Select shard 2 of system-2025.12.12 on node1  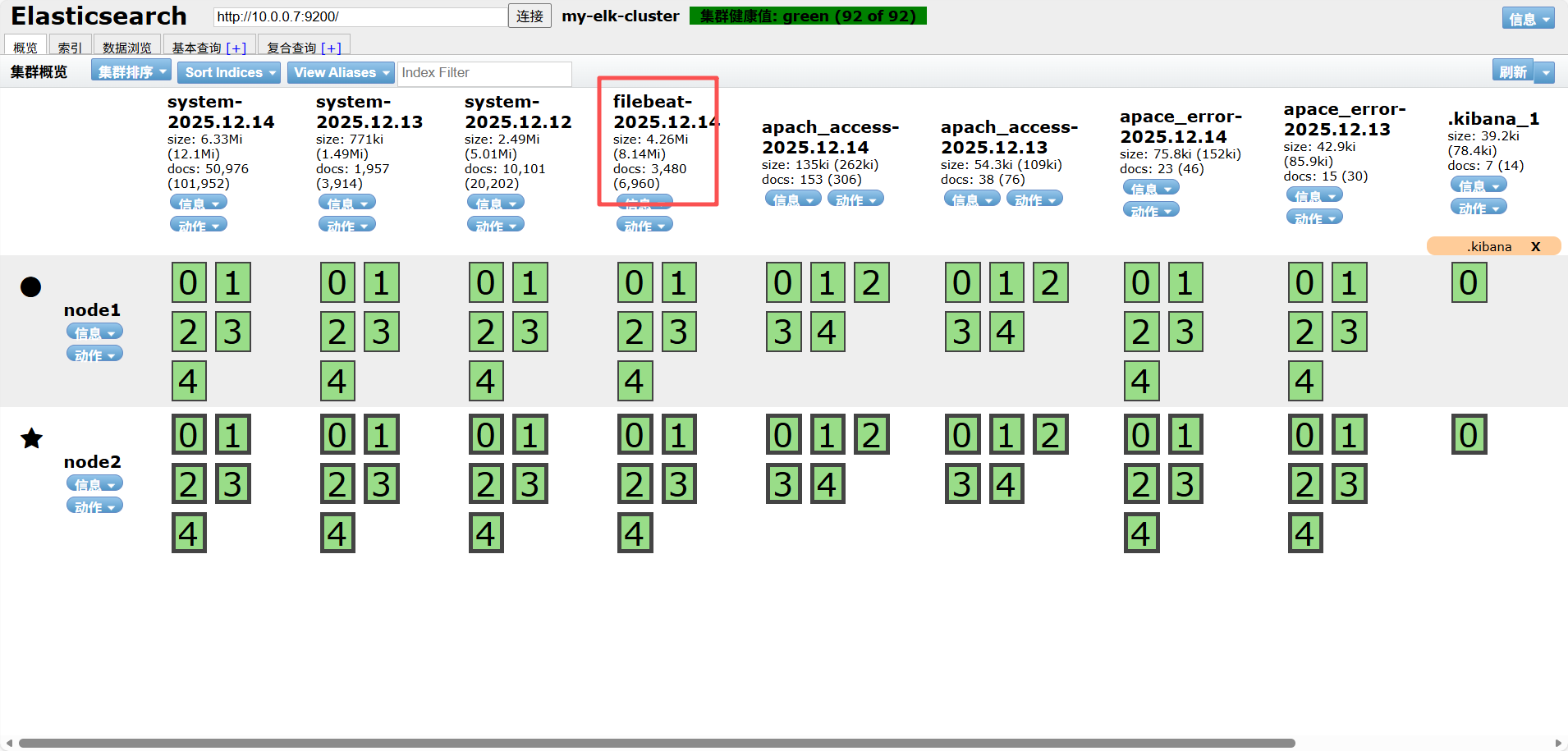[486, 332]
